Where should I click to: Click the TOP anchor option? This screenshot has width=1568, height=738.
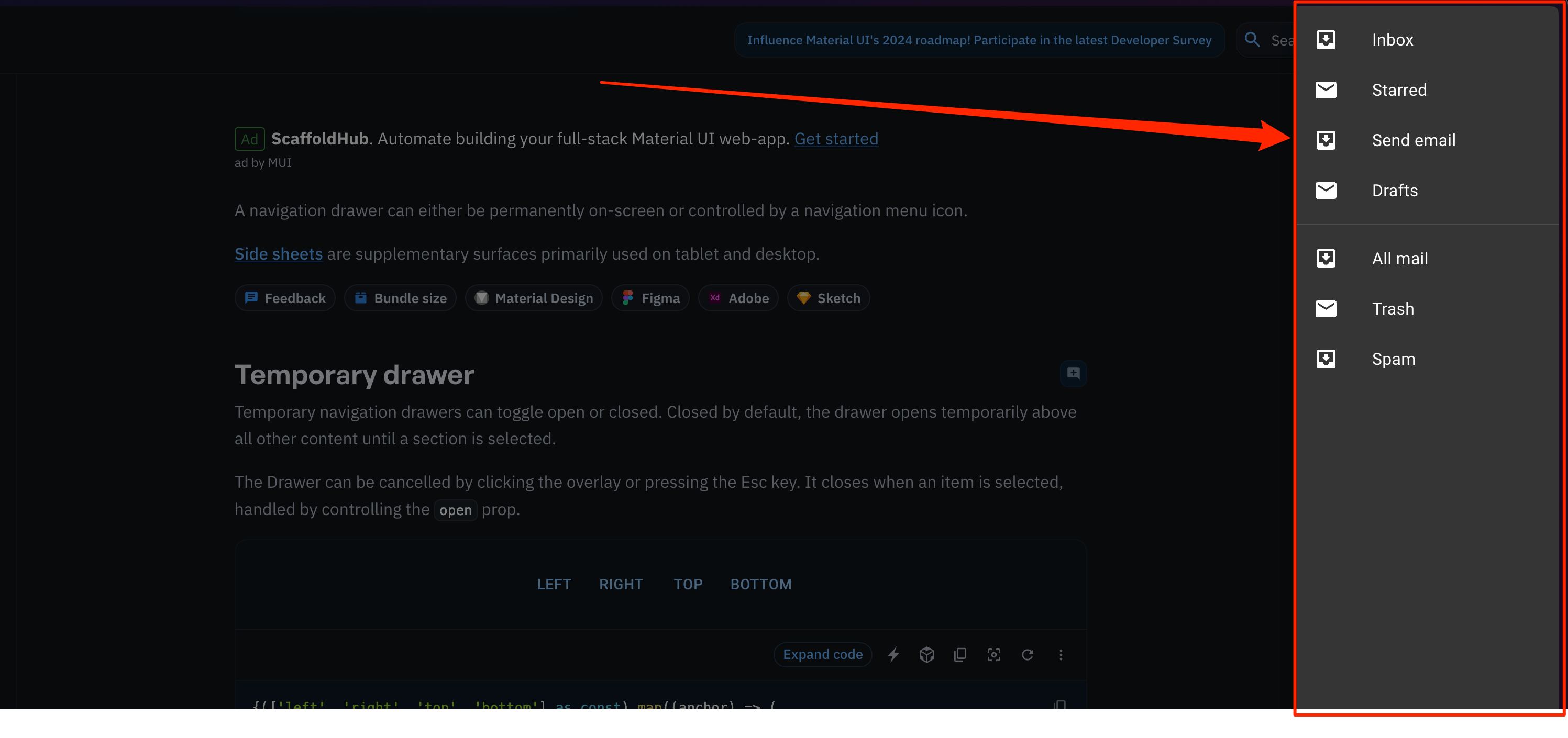click(688, 584)
